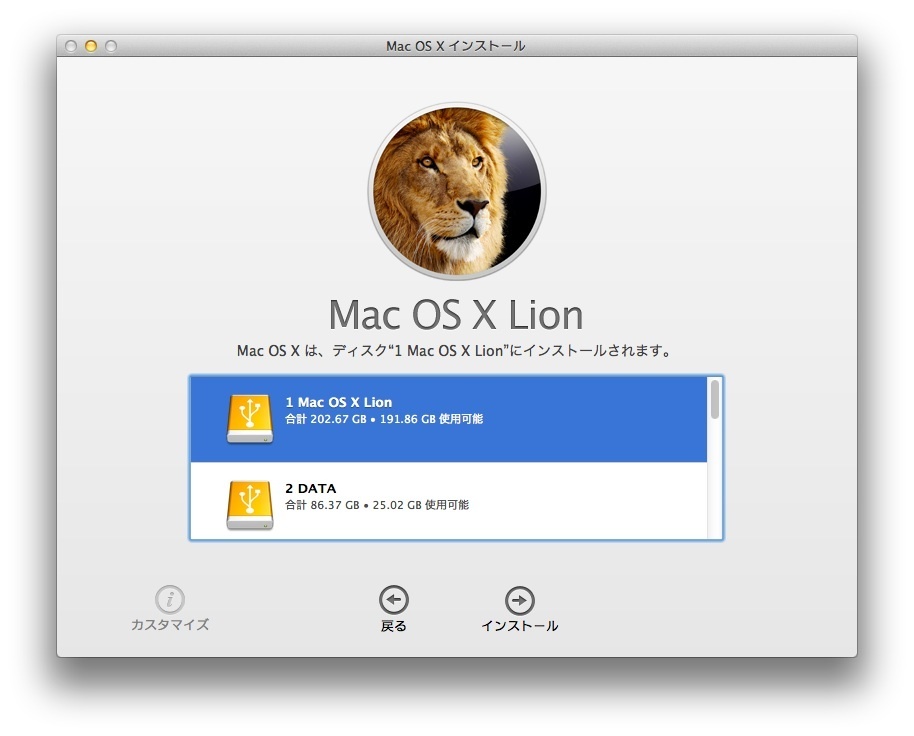Click the Customize info icon
The image size is (914, 736).
pos(170,599)
